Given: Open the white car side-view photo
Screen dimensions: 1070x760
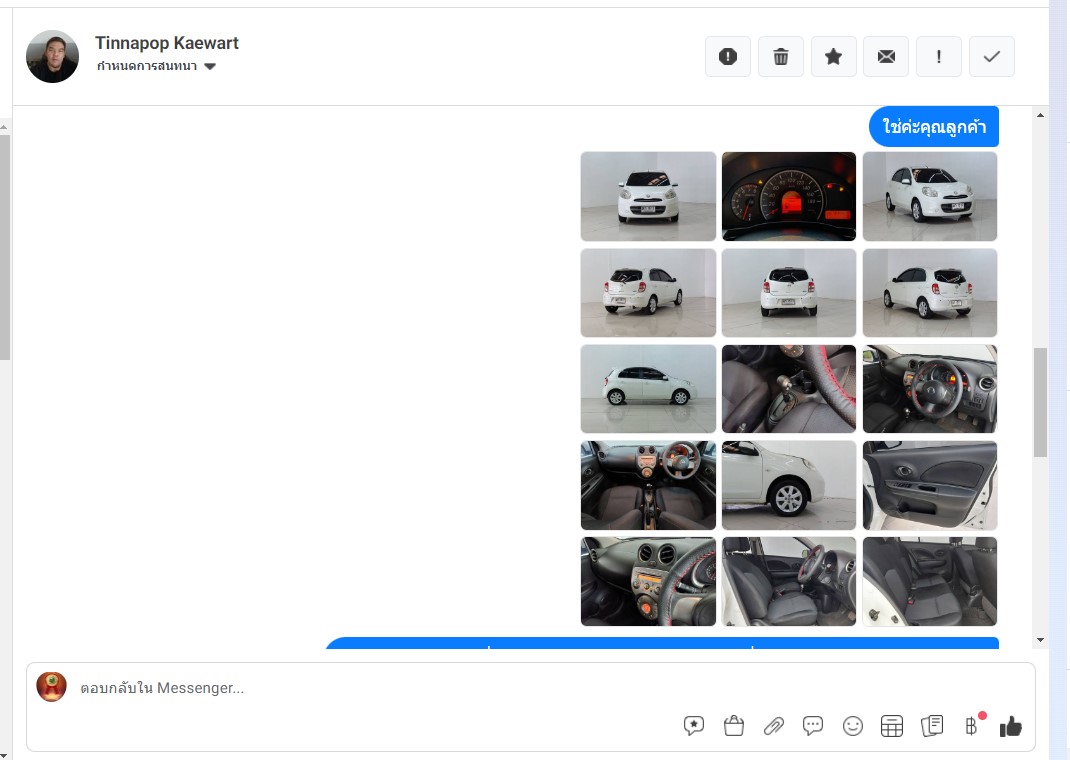Looking at the screenshot, I should tap(648, 389).
